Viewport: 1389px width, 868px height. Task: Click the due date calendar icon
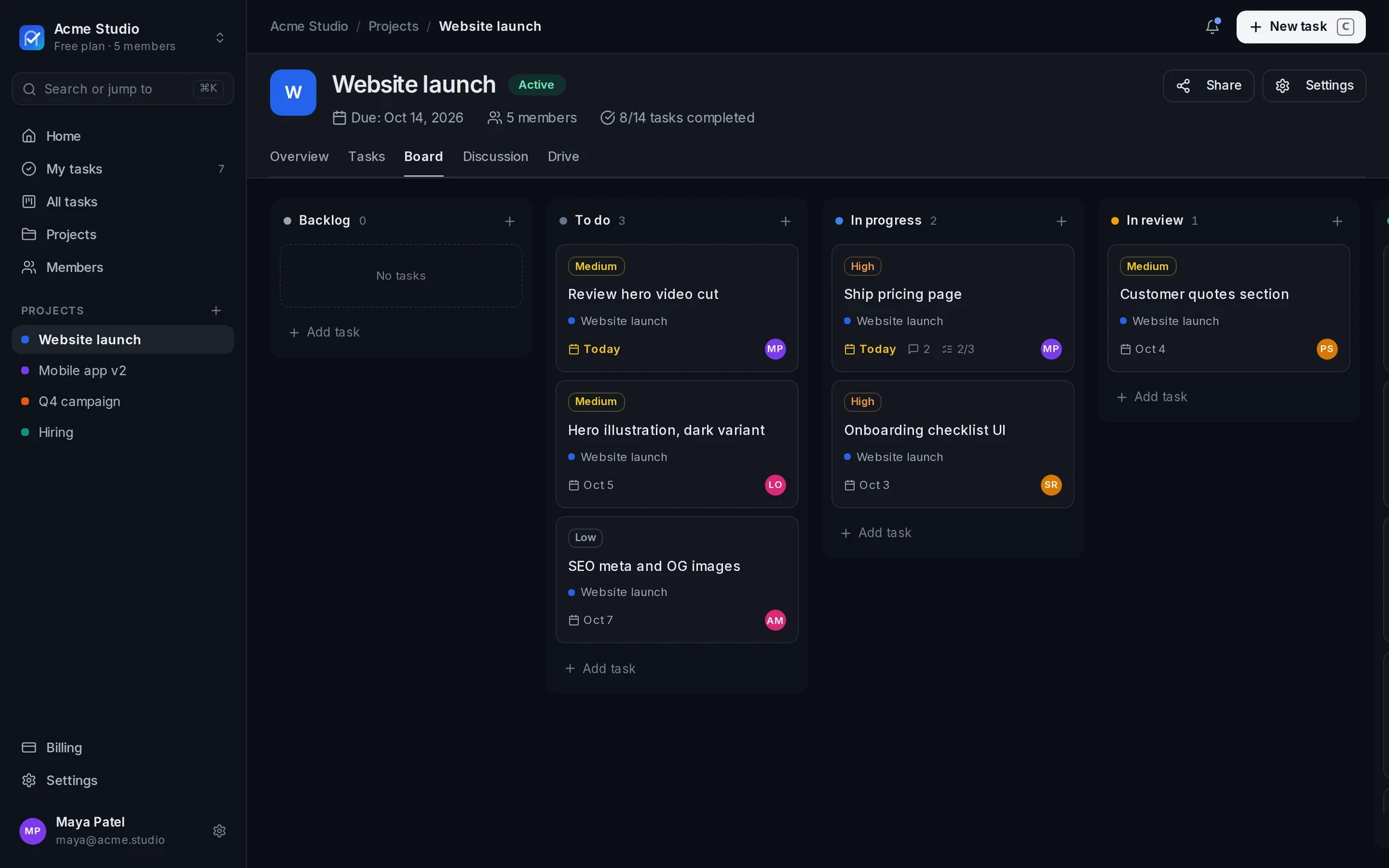339,118
